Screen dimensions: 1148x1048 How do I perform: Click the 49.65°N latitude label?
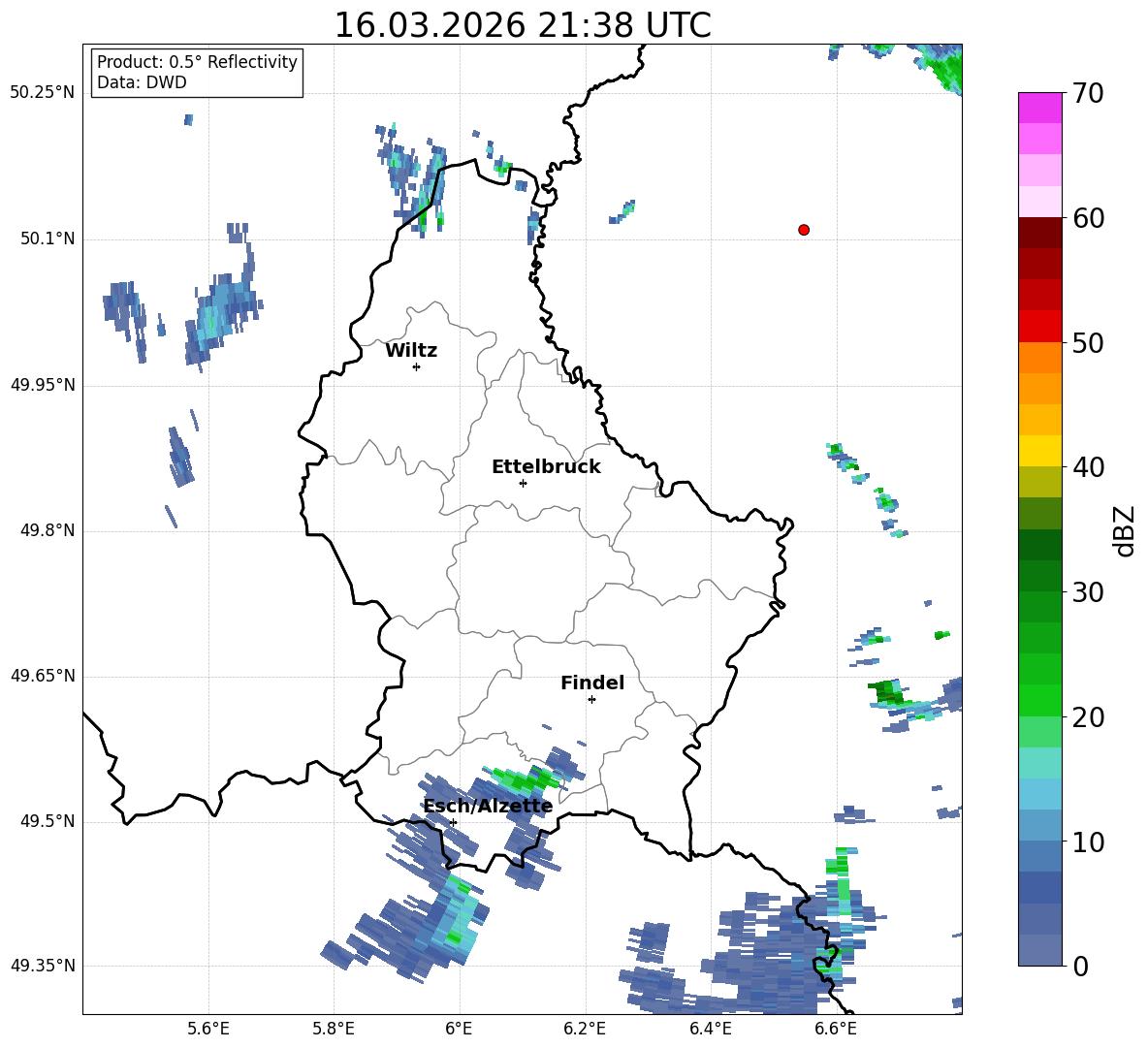[42, 676]
